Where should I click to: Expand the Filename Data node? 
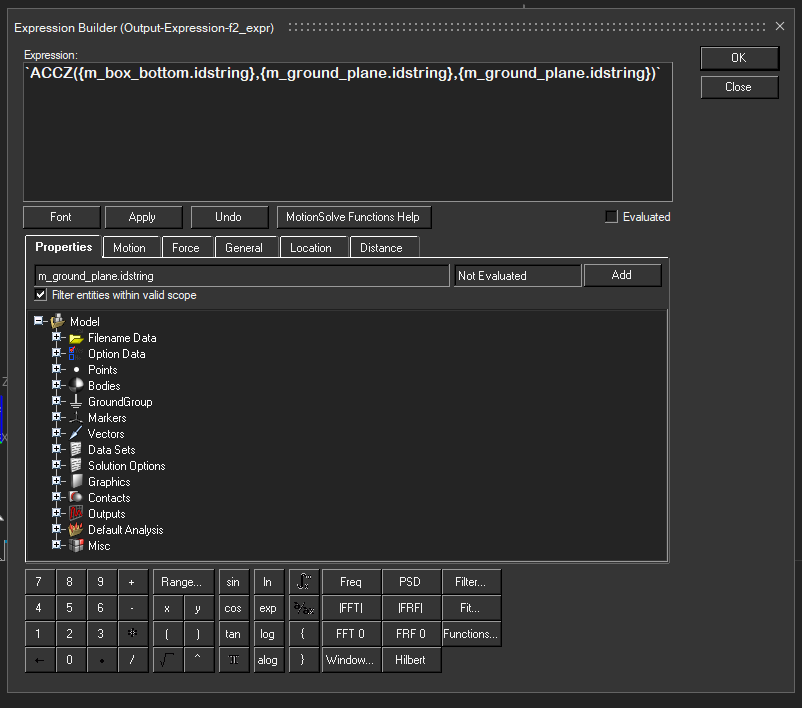56,337
